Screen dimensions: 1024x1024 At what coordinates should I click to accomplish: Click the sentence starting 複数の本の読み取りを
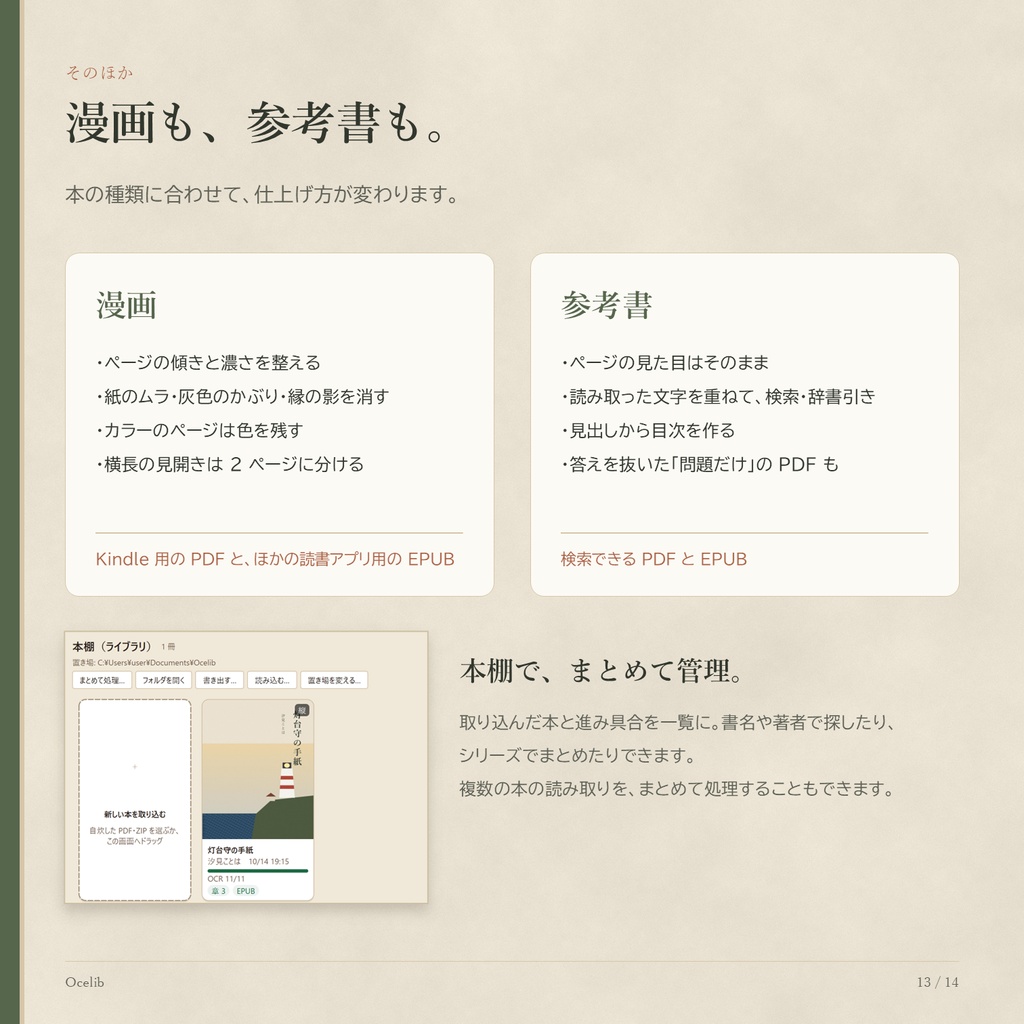(679, 789)
